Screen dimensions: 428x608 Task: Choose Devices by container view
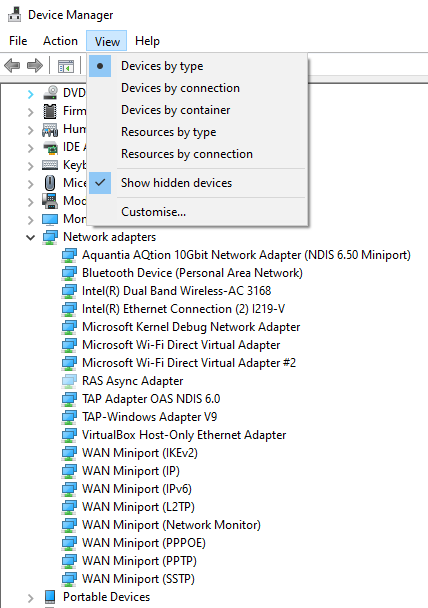tap(198, 110)
